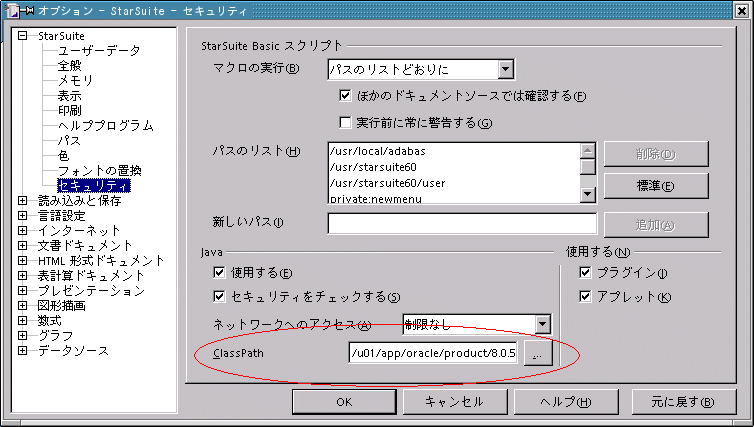The width and height of the screenshot is (754, 427).
Task: Click the 削除 button
Action: coord(656,154)
